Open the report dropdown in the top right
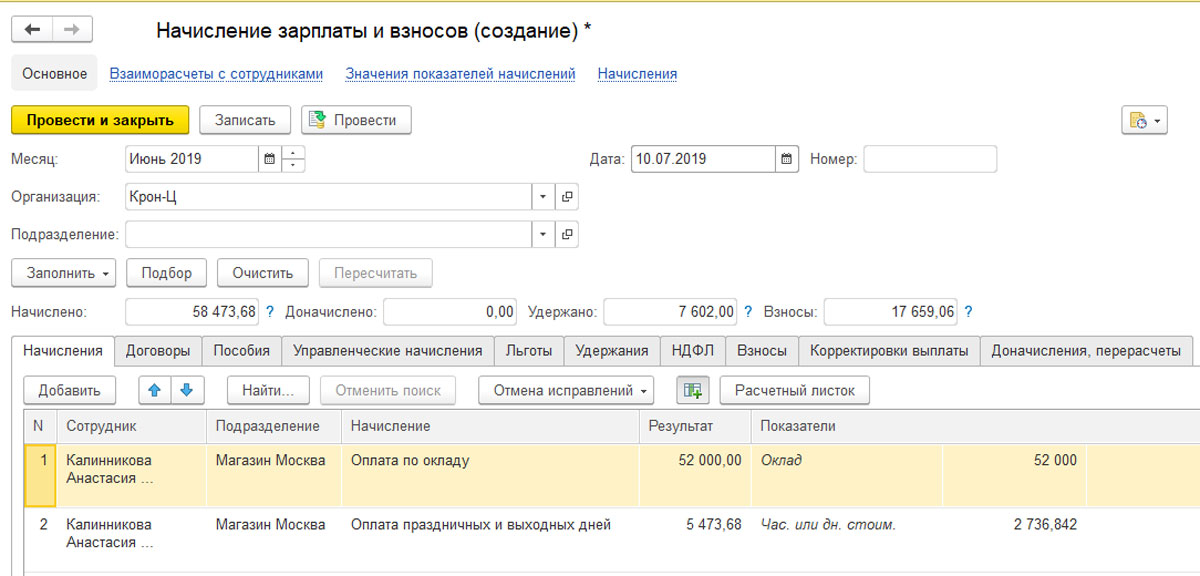 (x=1144, y=121)
